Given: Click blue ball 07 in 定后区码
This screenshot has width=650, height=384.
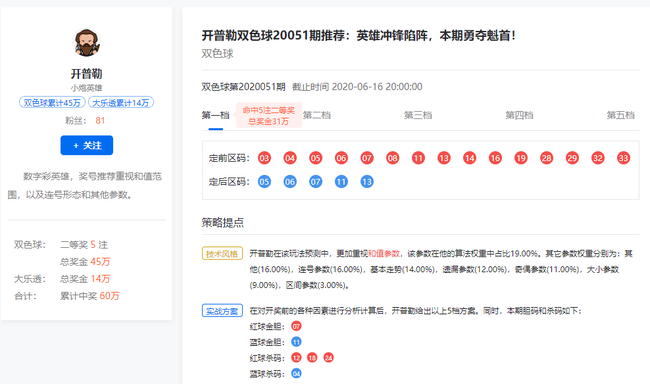Looking at the screenshot, I should tap(315, 182).
